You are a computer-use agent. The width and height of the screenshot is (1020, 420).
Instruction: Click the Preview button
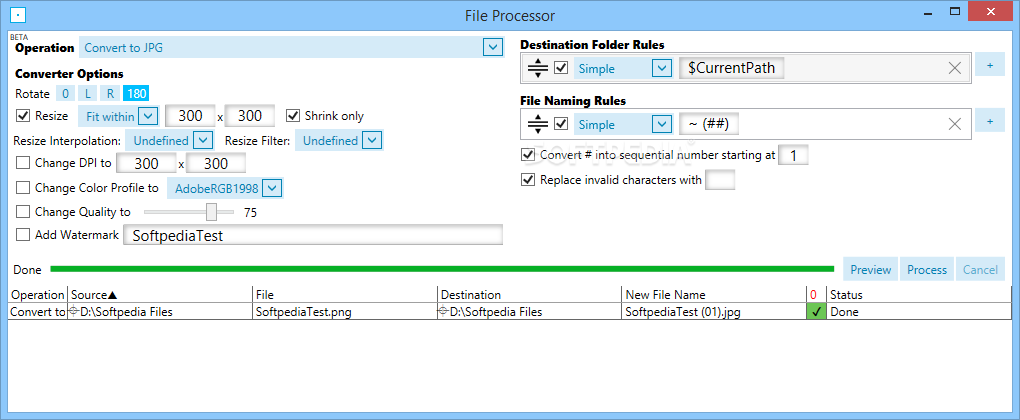[x=870, y=269]
